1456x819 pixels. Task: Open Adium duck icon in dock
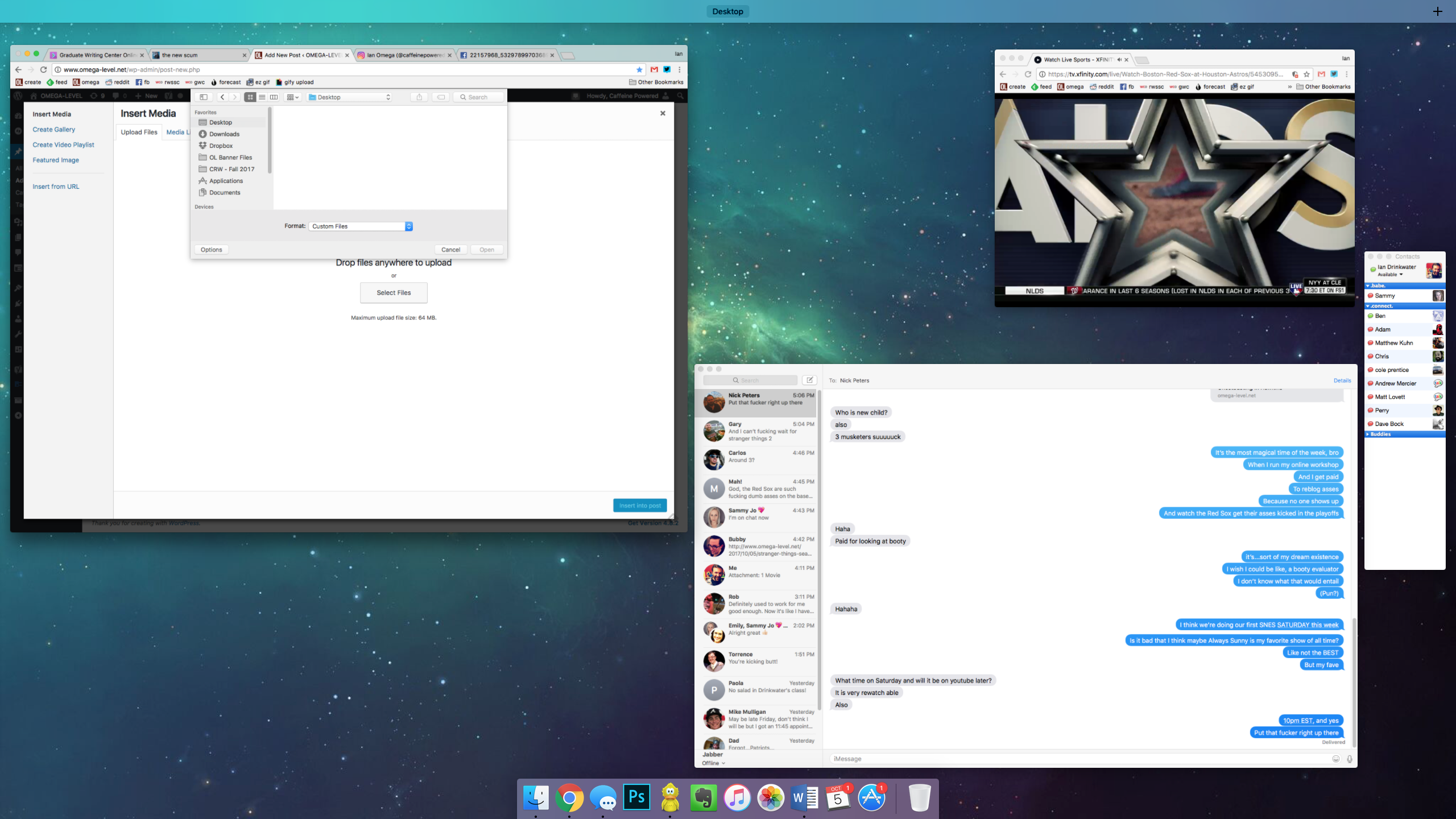pyautogui.click(x=670, y=797)
